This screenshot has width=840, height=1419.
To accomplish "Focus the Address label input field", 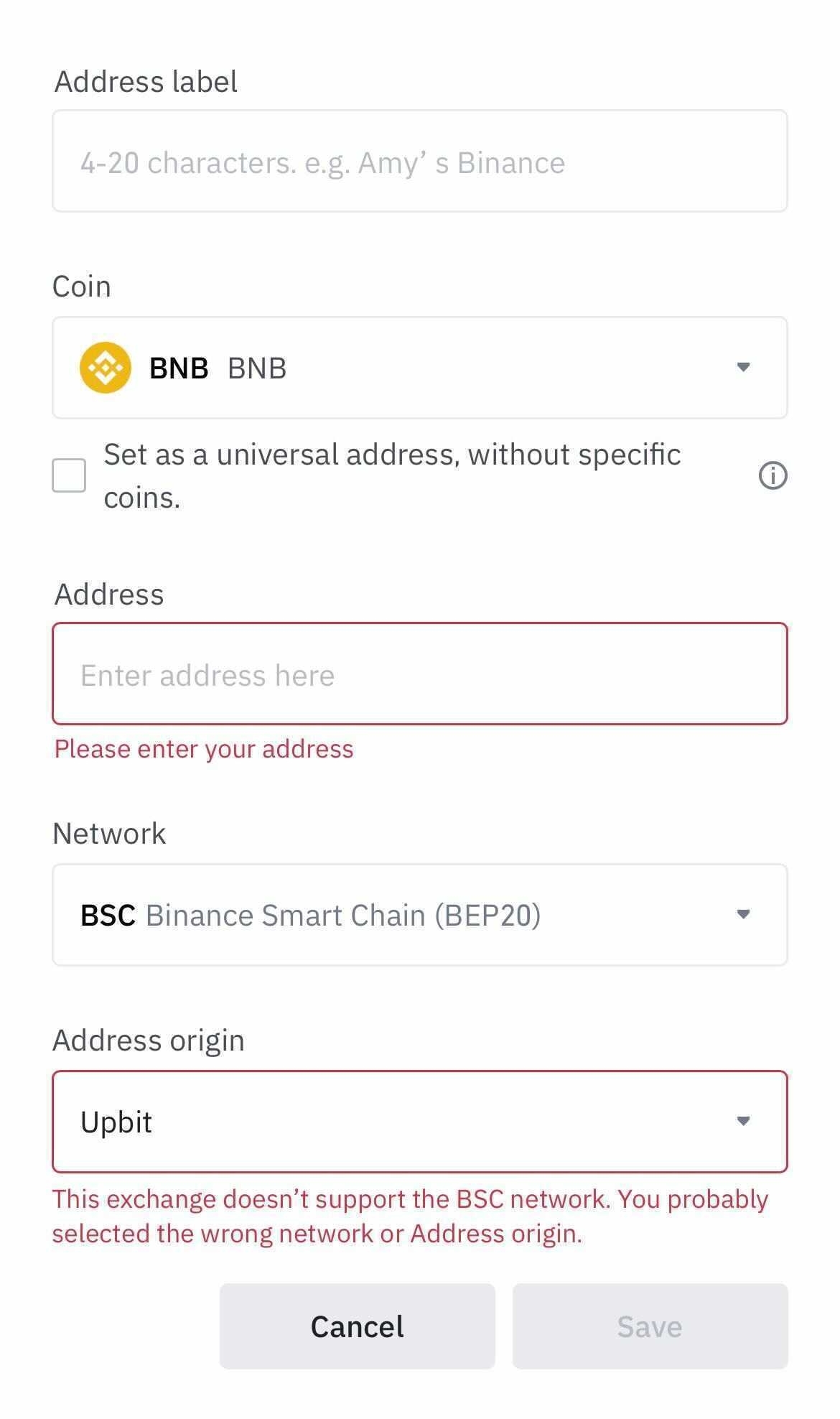I will pyautogui.click(x=419, y=162).
